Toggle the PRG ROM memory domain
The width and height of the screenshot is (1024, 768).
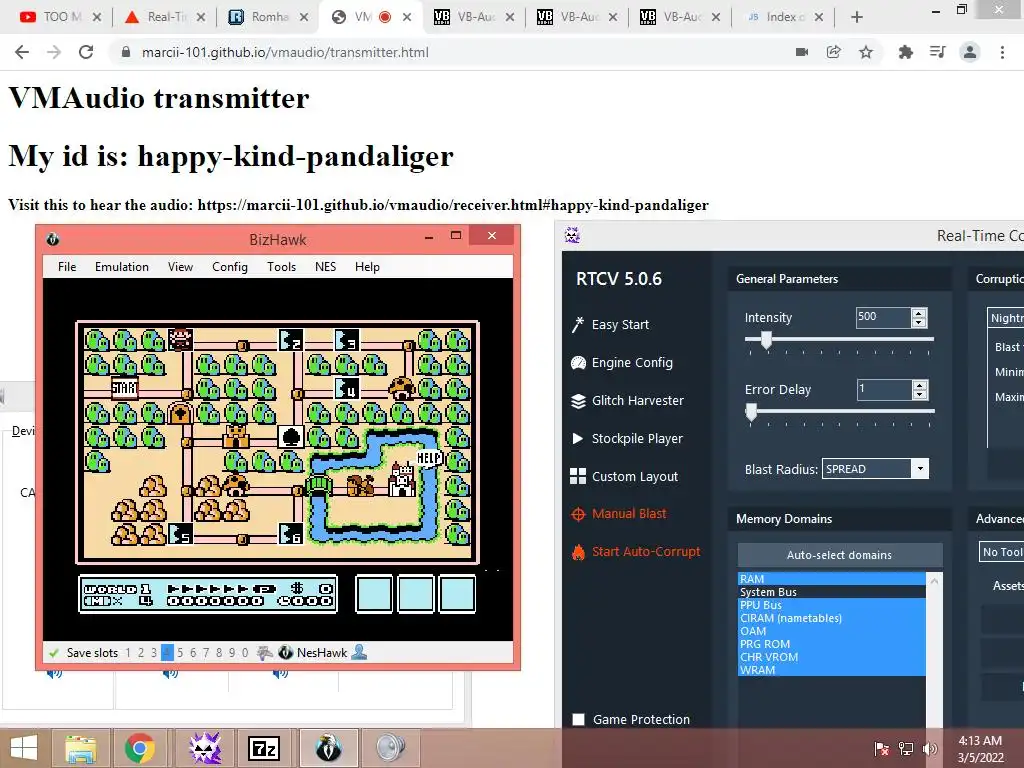click(831, 644)
